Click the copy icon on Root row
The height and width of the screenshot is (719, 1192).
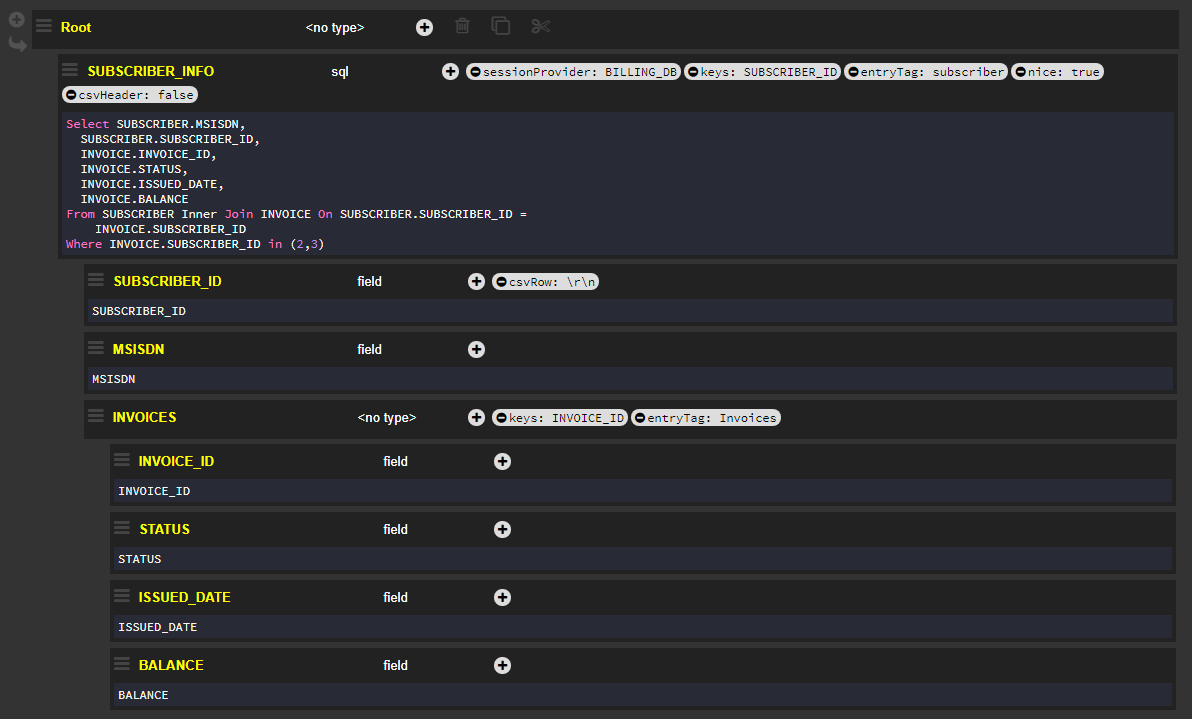(501, 27)
